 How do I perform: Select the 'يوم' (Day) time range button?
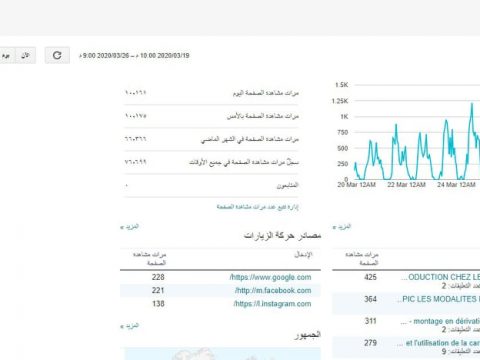click(x=7, y=55)
